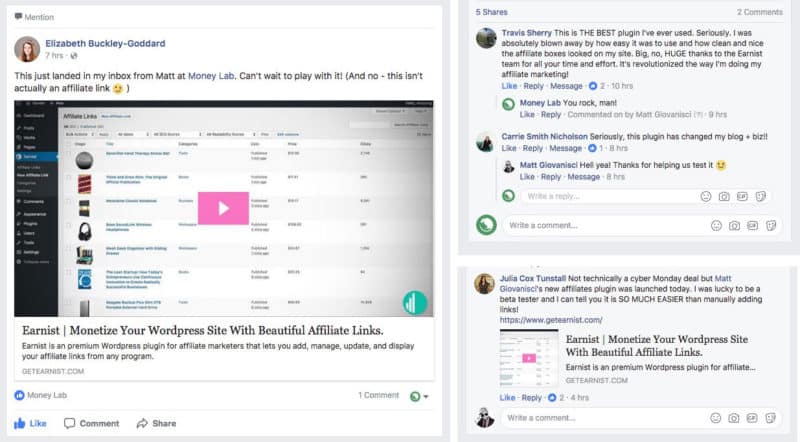Add GIF in the reply field
The image size is (800, 442).
pos(742,197)
